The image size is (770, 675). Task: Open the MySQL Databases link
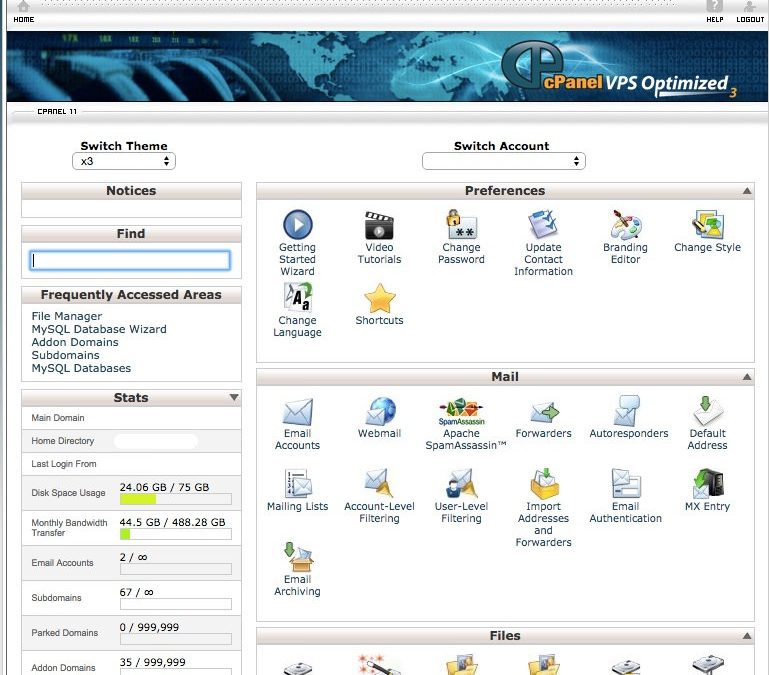click(81, 368)
